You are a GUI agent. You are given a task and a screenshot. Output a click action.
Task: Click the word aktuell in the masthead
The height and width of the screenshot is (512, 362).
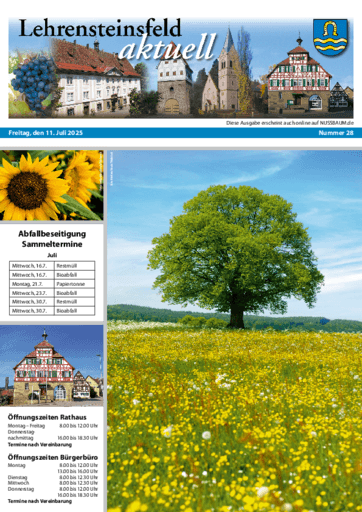[168, 48]
